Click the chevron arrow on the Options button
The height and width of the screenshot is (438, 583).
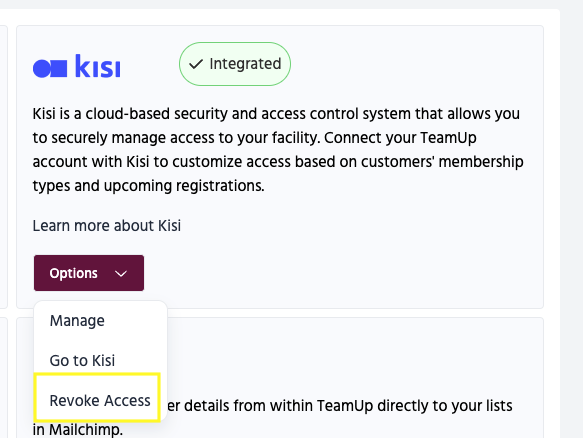[121, 274]
